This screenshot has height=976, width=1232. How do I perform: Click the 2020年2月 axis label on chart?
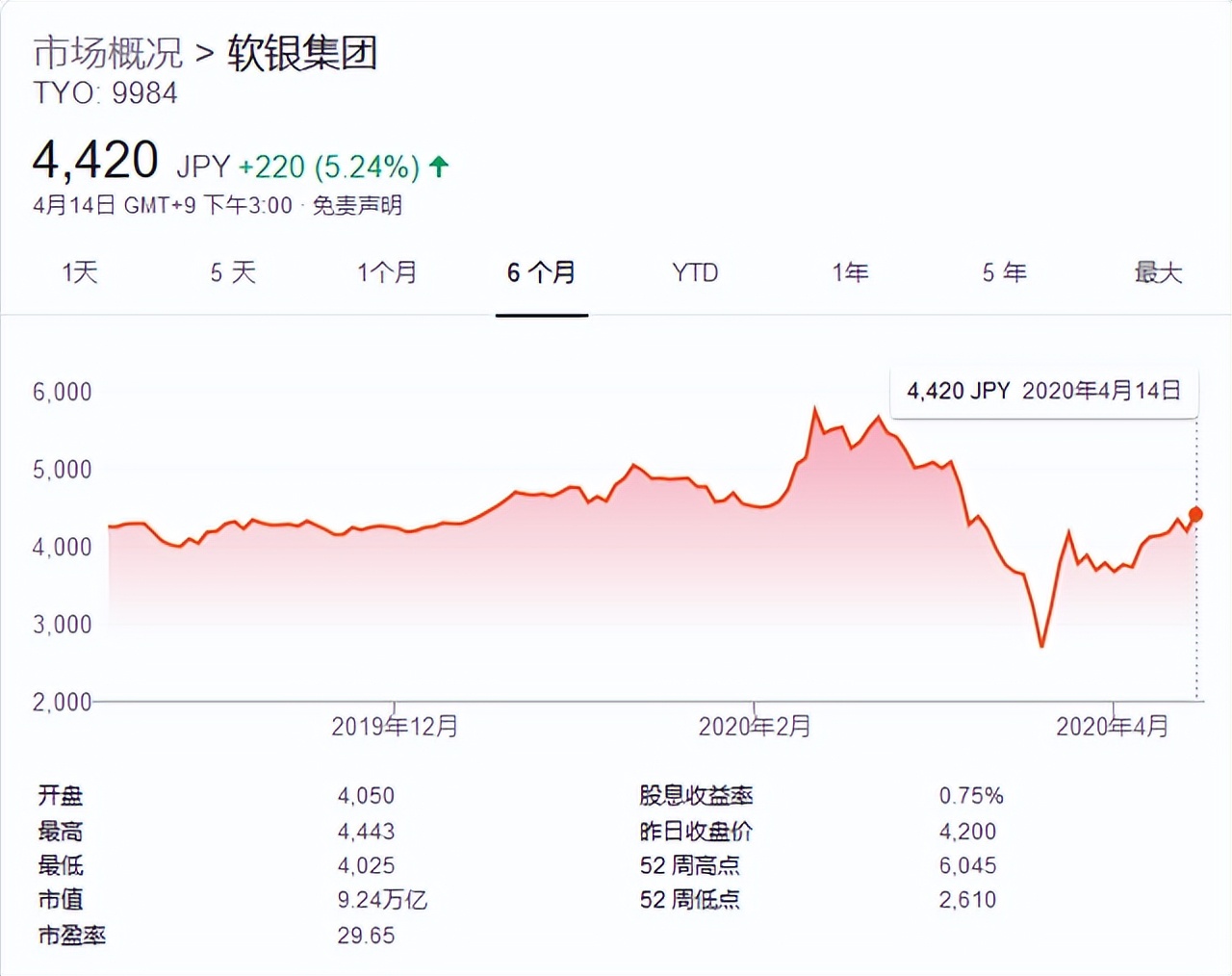tap(756, 727)
